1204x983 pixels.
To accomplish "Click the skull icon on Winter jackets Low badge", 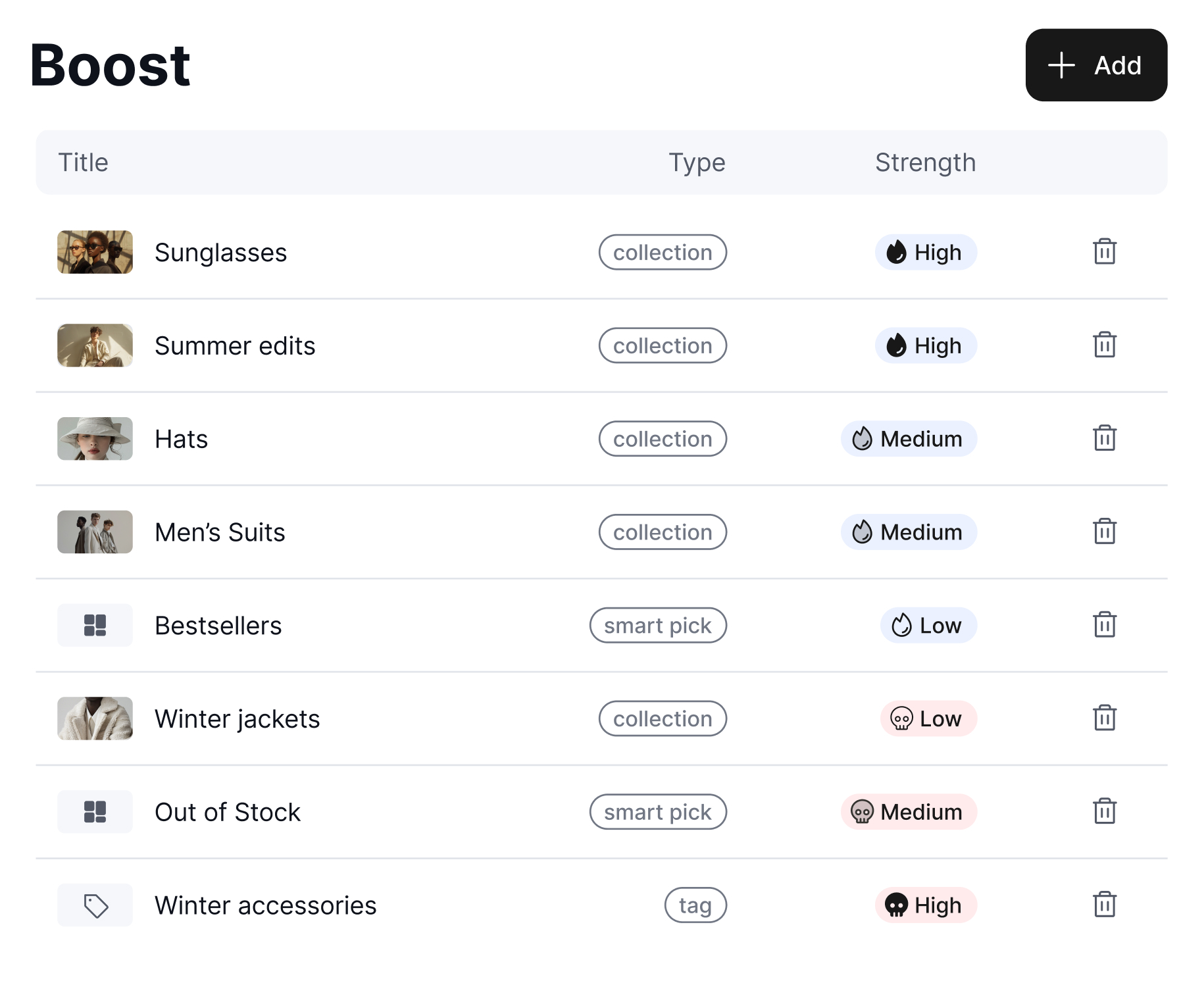I will pyautogui.click(x=901, y=718).
